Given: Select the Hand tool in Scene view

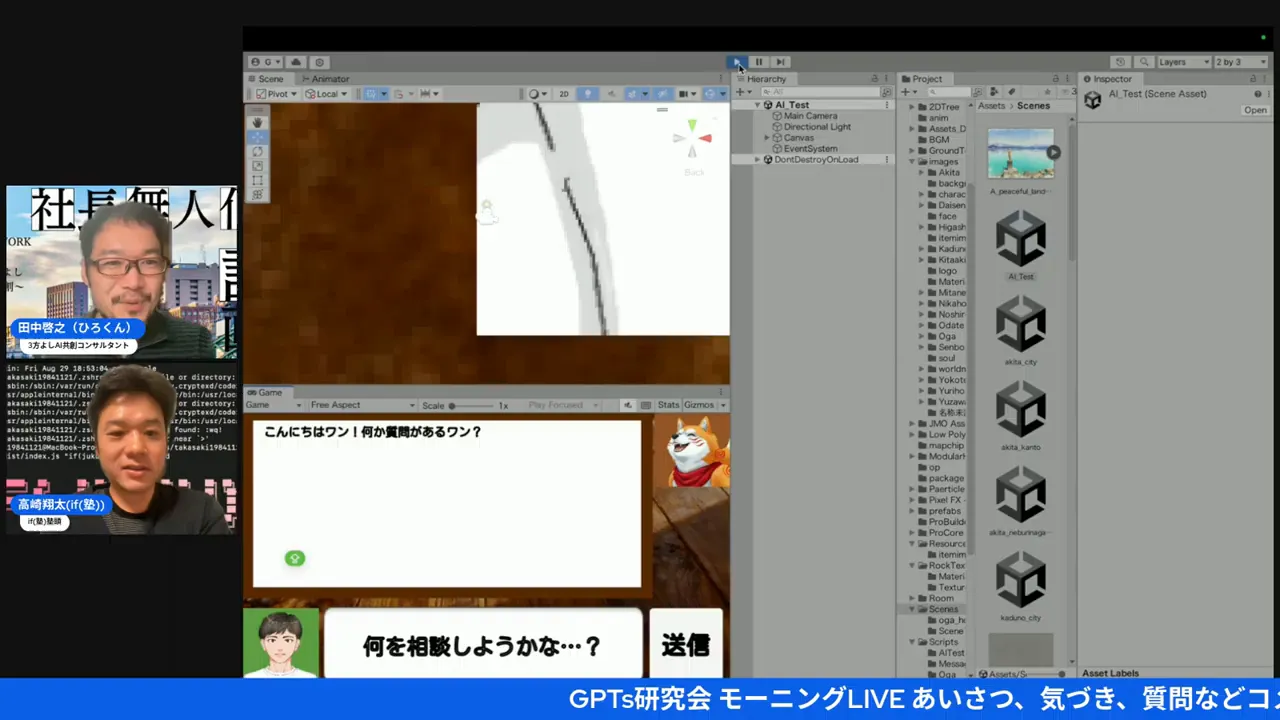Looking at the screenshot, I should coord(258,122).
